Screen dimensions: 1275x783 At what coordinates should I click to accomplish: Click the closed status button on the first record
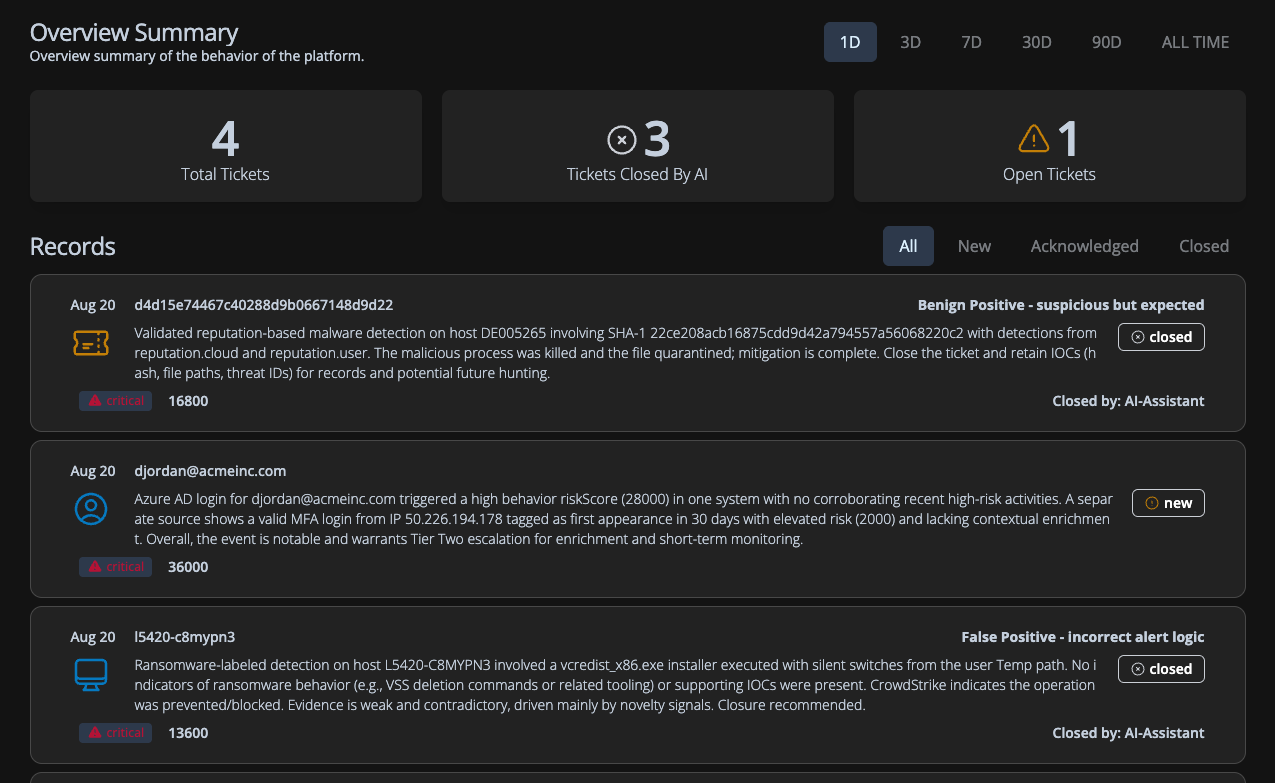[1161, 337]
